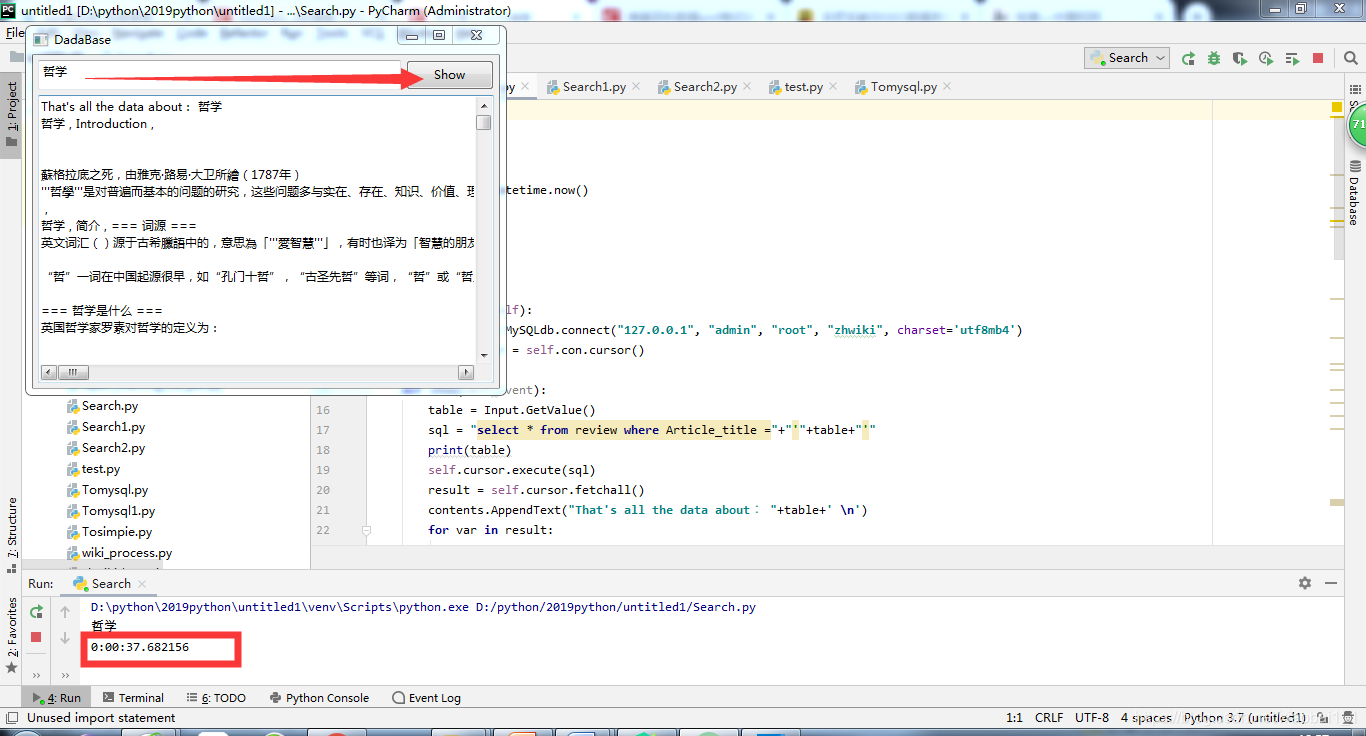Start debugging with the bug icon

[x=1214, y=59]
